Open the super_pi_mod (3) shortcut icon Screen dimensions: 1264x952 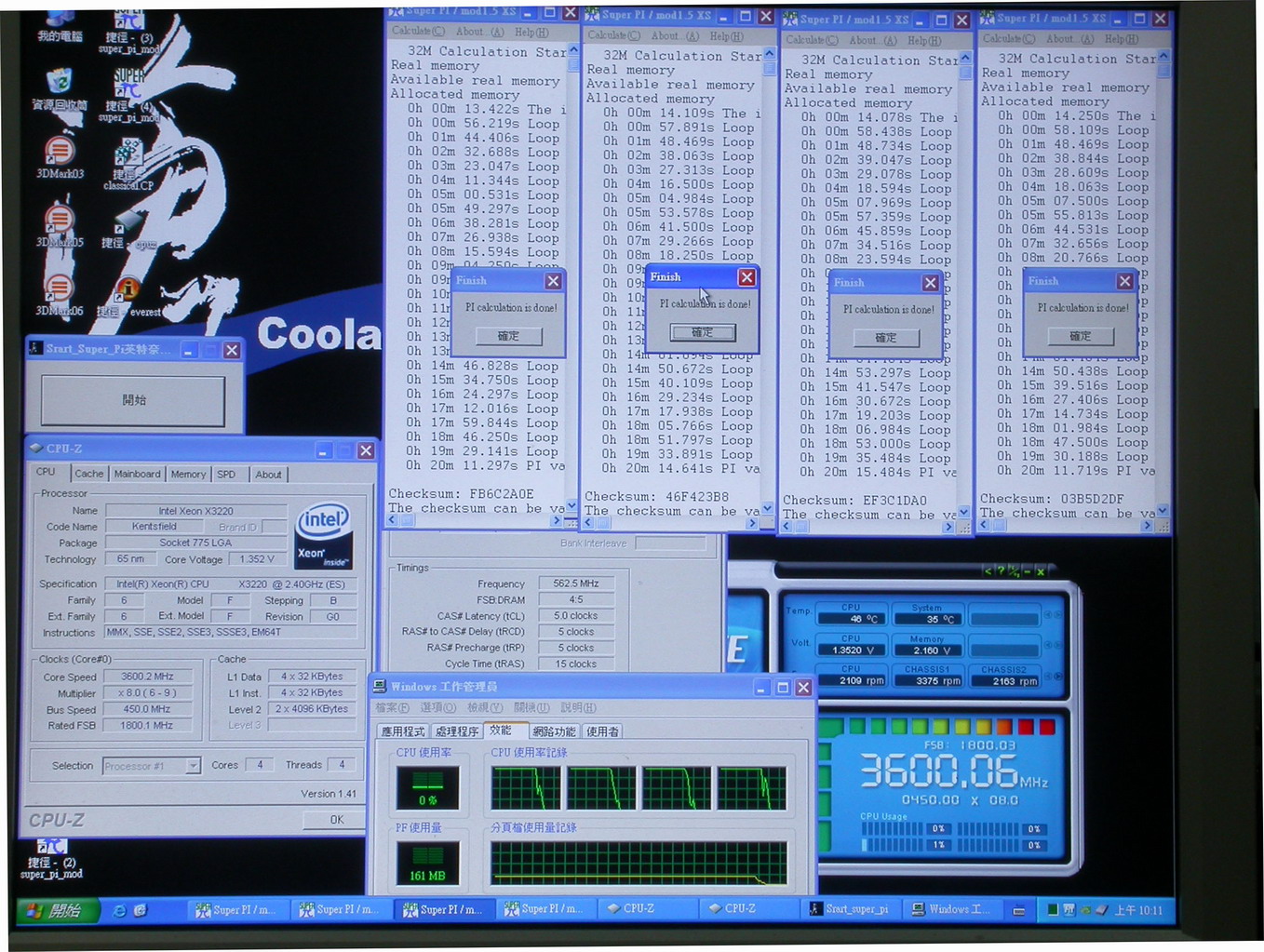pos(128,30)
